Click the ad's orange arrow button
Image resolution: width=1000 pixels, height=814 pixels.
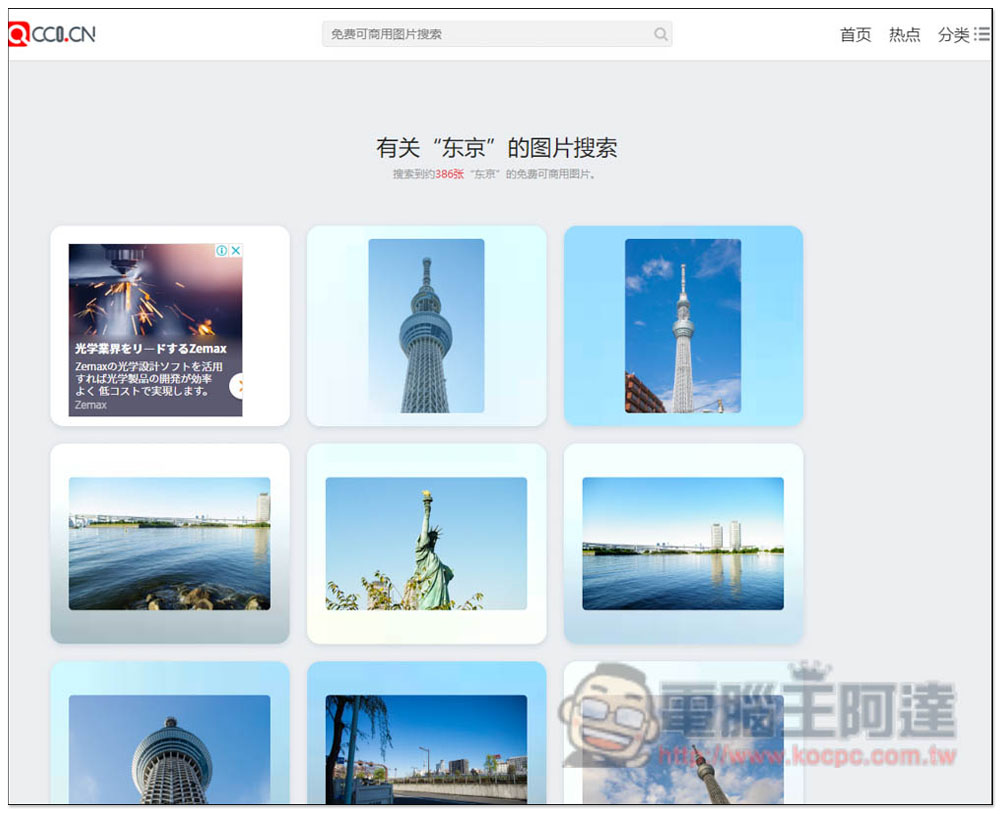[237, 385]
